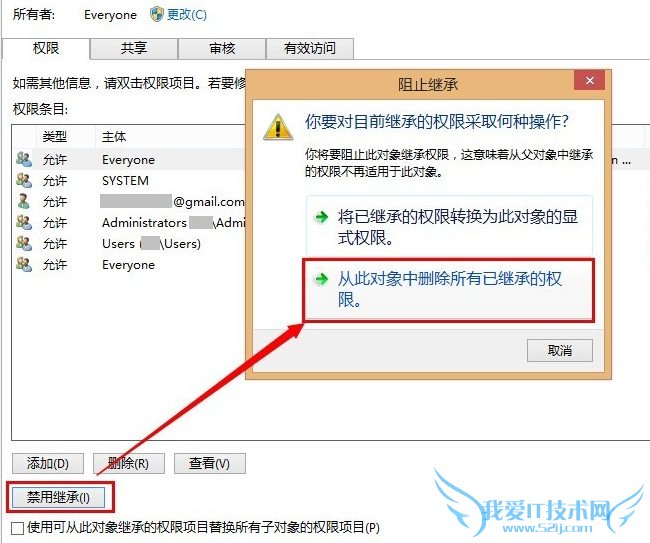Screen dimensions: 650x543
Task: Open the 审核 tab
Action: (222, 49)
